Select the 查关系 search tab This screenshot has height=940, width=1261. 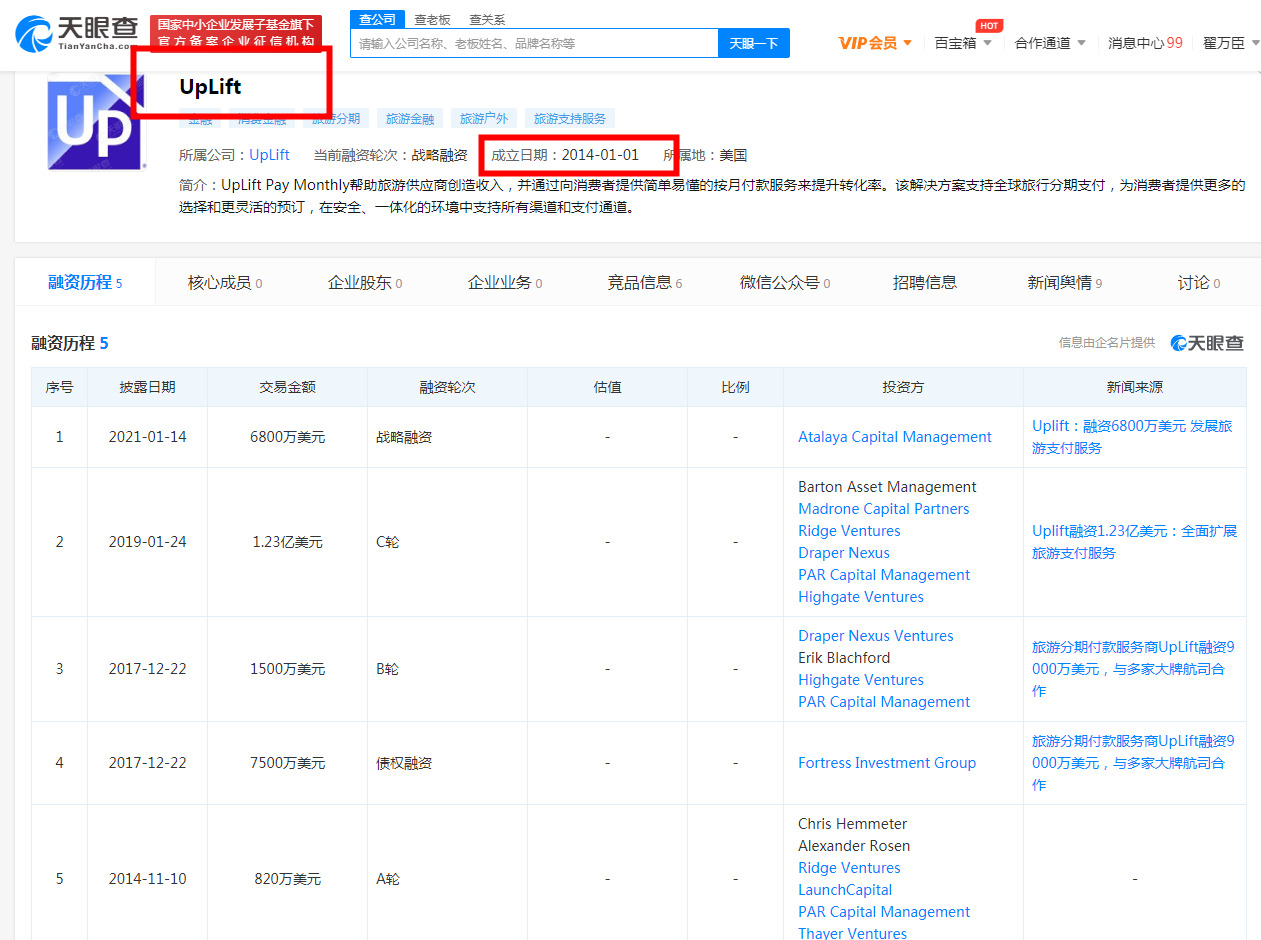pyautogui.click(x=487, y=19)
